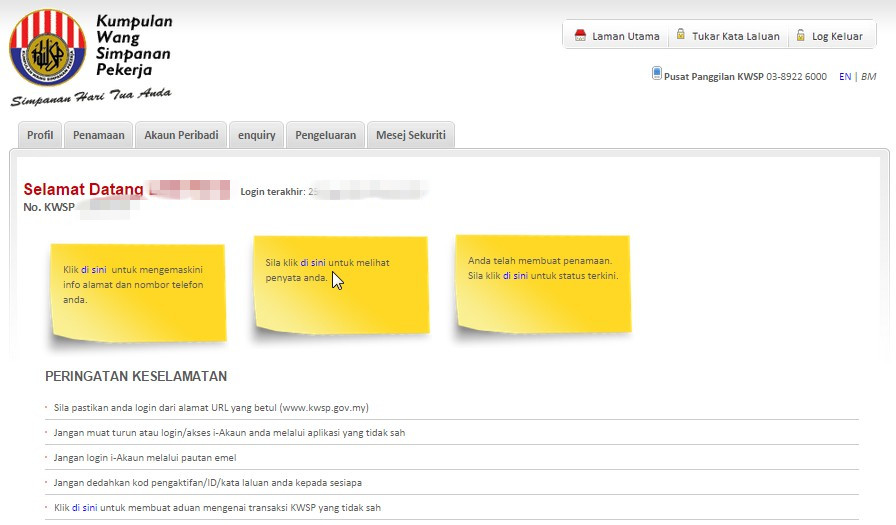Screen dimensions: 896x525
Task: Click the red house Laman Utama icon
Action: coord(580,35)
